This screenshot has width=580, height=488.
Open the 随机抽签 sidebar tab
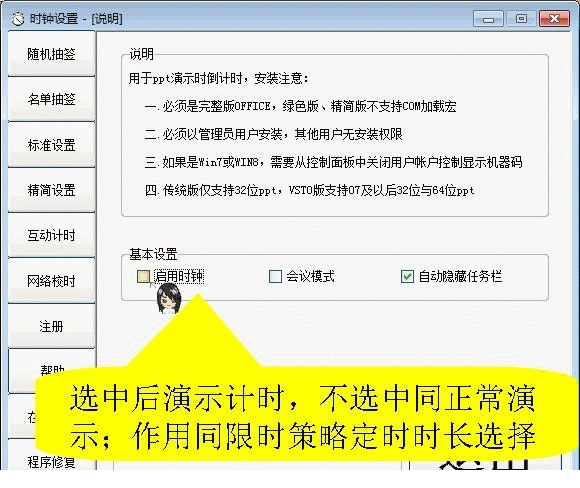click(51, 54)
